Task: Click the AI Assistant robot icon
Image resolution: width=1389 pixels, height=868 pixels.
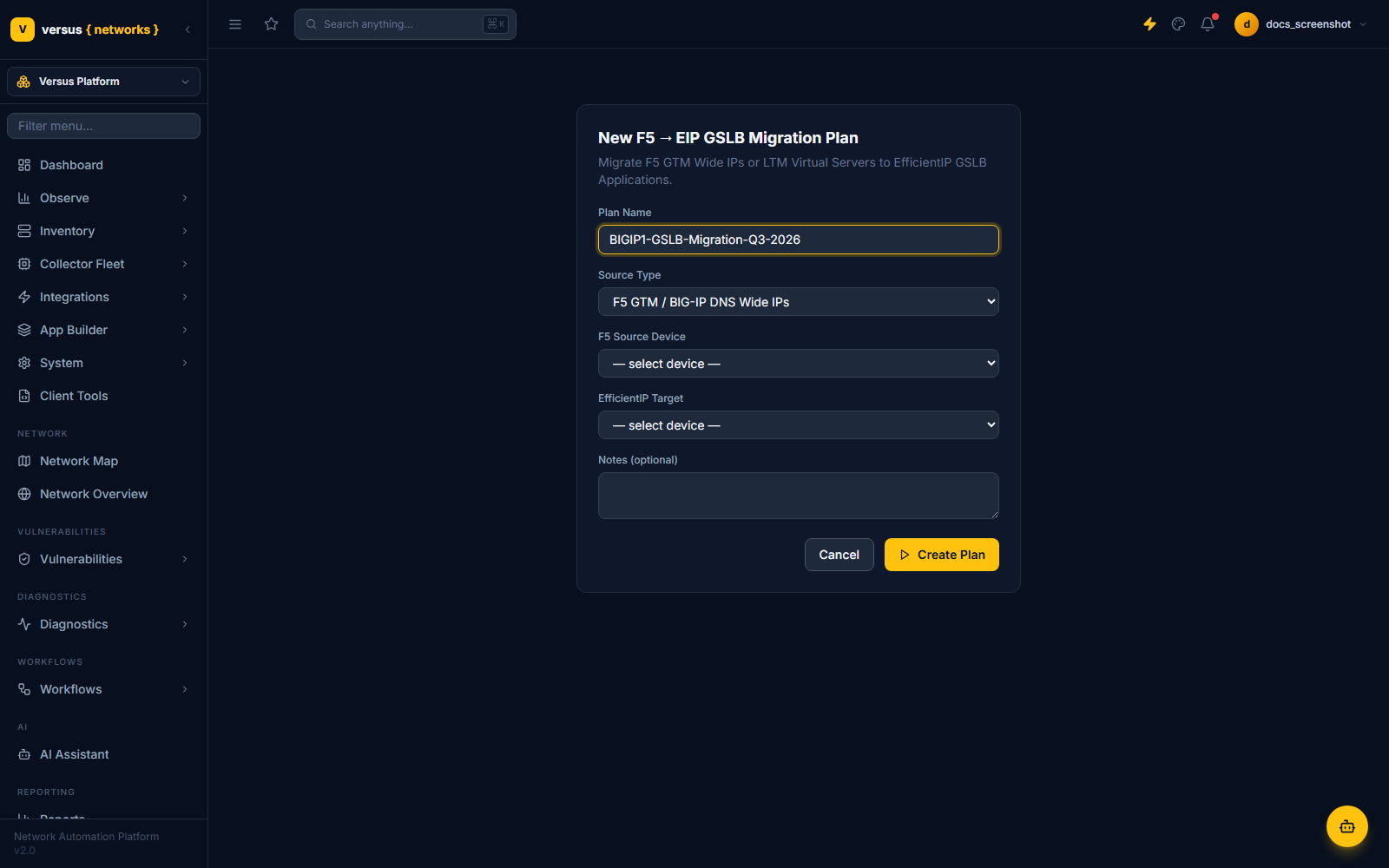Action: pyautogui.click(x=24, y=754)
